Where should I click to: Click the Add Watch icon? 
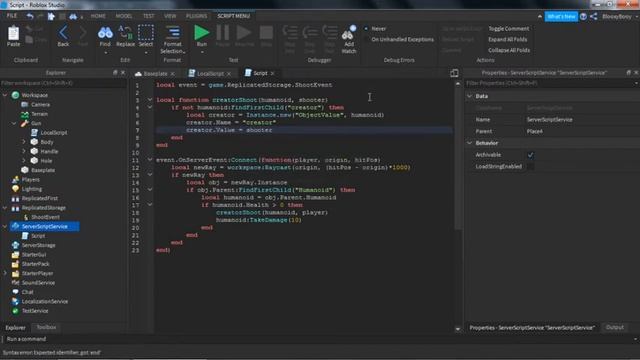coord(349,33)
